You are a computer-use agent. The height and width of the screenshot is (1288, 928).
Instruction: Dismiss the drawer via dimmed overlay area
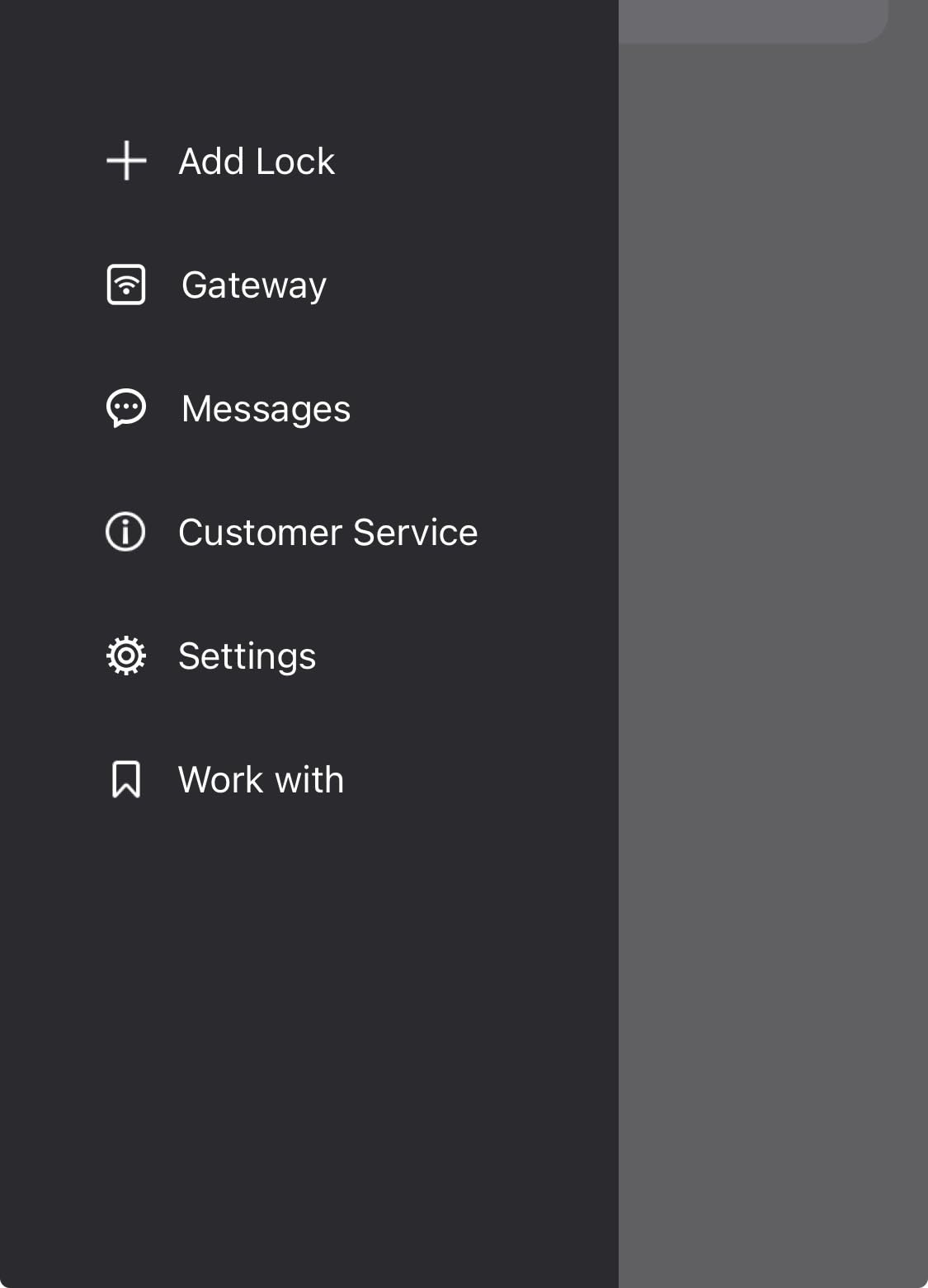click(773, 660)
